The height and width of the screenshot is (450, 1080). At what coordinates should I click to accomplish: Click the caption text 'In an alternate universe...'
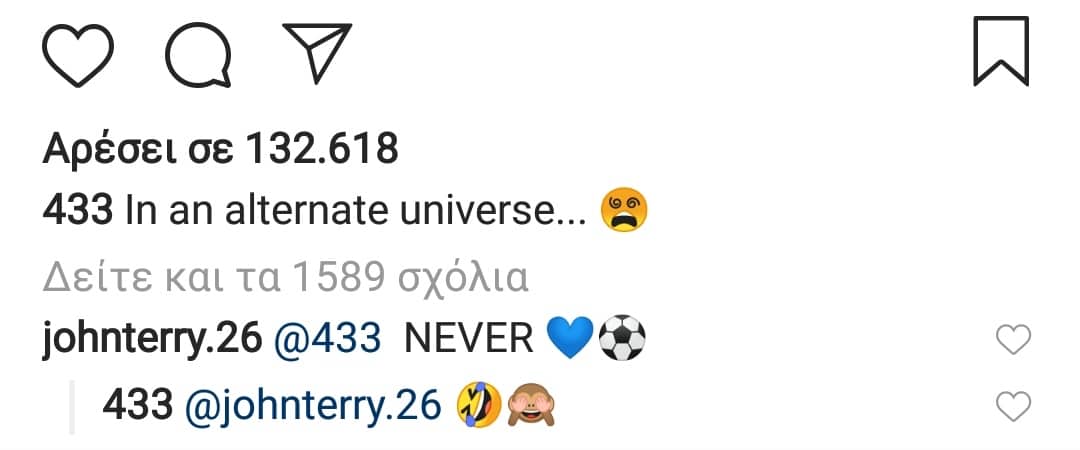356,211
